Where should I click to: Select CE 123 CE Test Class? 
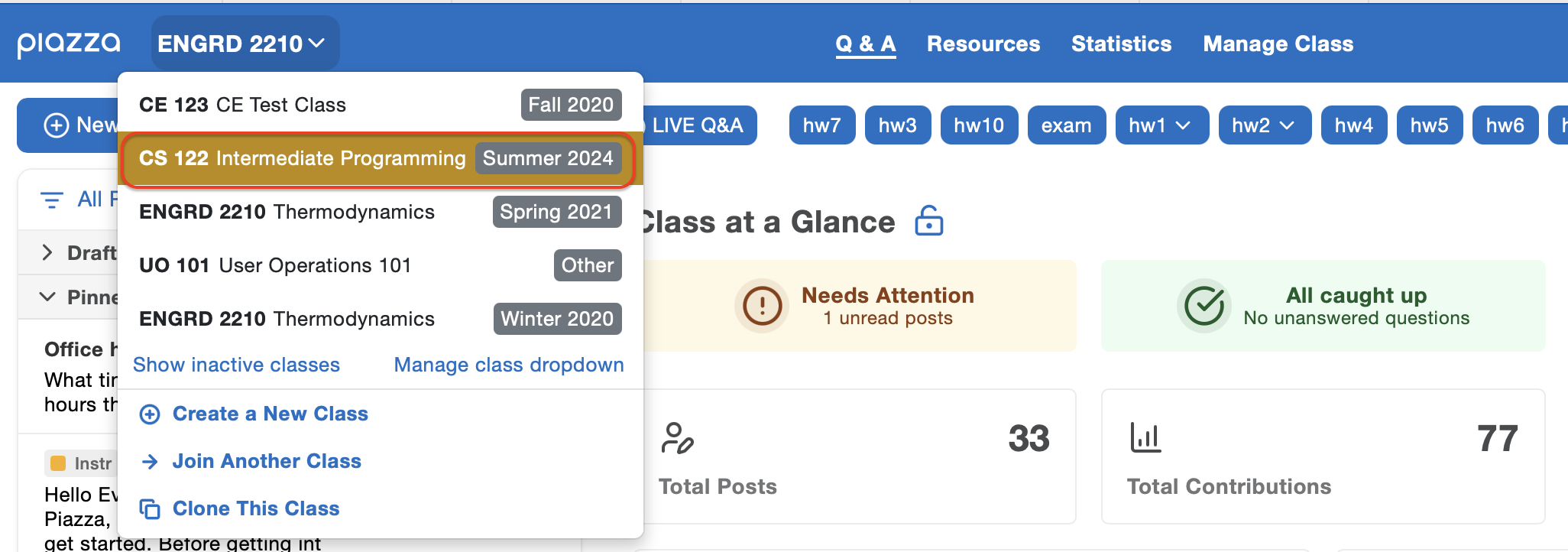380,105
